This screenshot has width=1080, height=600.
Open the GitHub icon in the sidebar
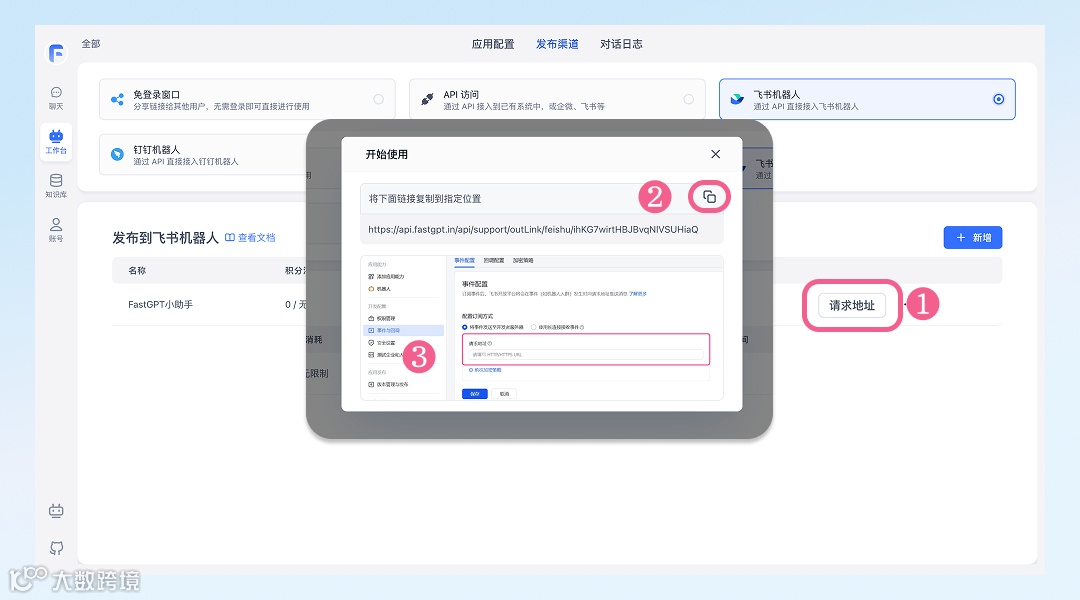[x=56, y=548]
